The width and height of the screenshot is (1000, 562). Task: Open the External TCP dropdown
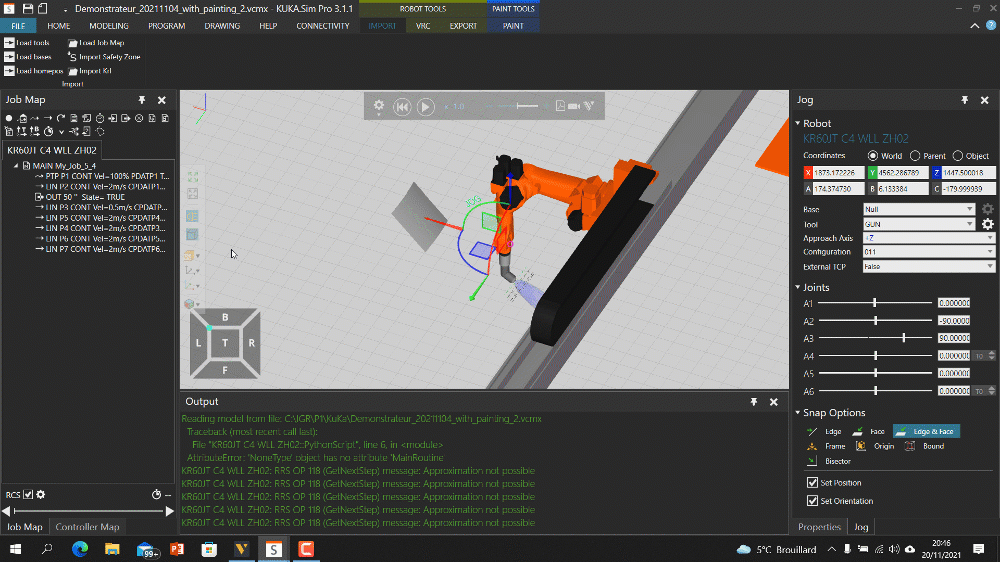click(x=929, y=267)
